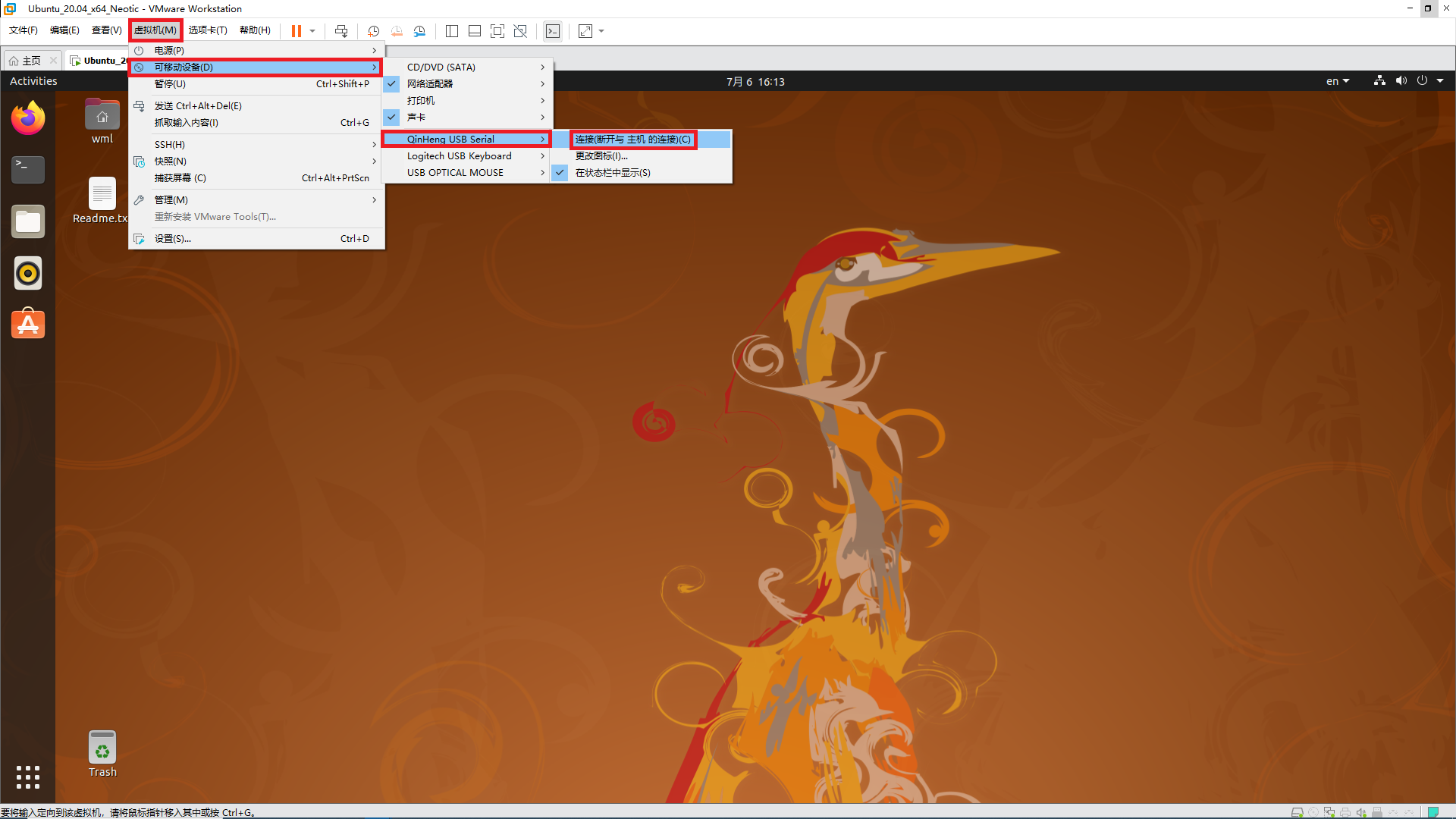
Task: Click network adapter status bar icon
Action: click(1329, 812)
